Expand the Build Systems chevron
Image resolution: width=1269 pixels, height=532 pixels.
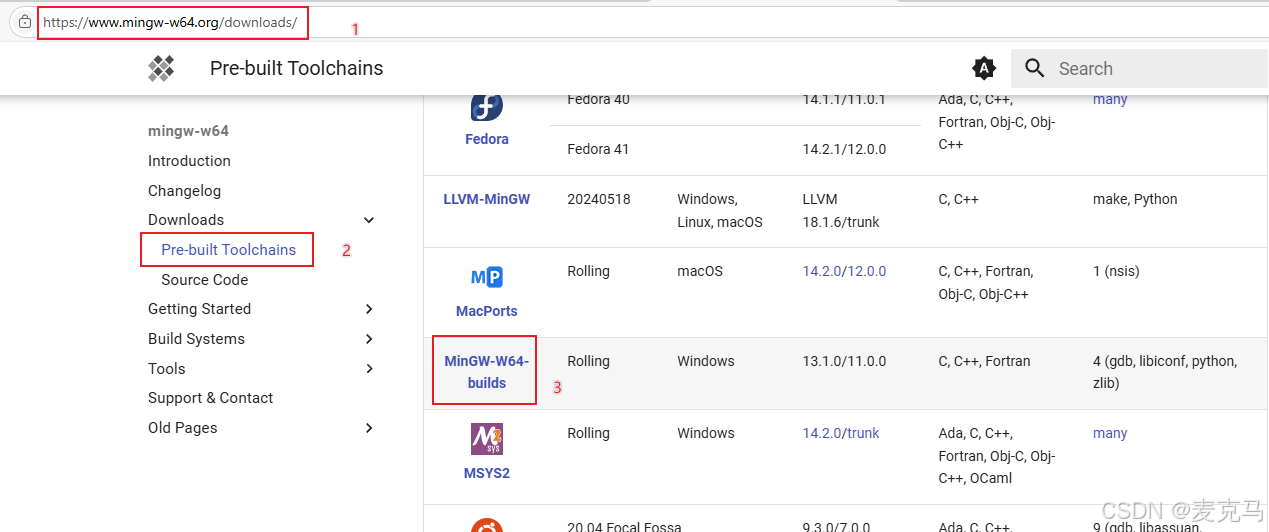[369, 339]
